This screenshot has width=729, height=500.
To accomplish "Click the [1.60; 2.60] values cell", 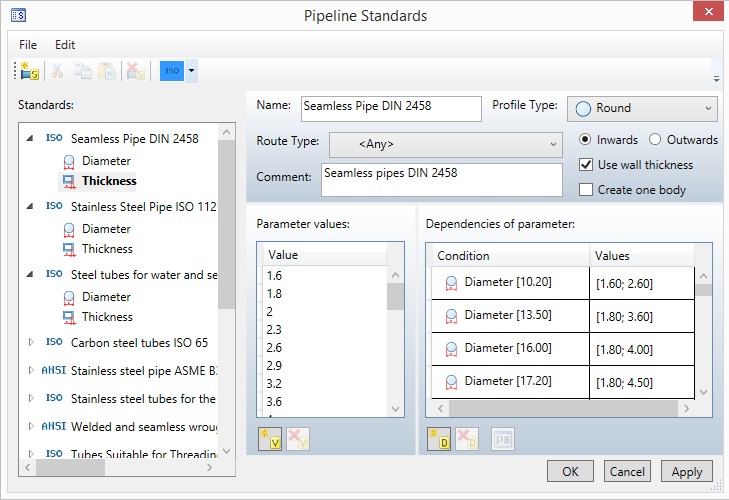I will 642,283.
